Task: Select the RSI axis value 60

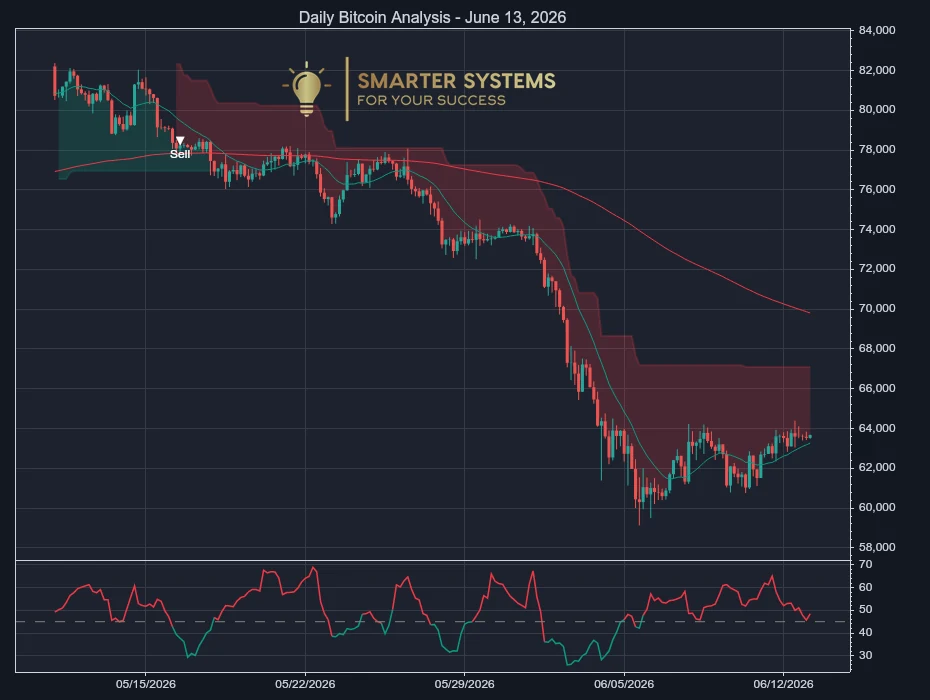Action: click(x=865, y=587)
